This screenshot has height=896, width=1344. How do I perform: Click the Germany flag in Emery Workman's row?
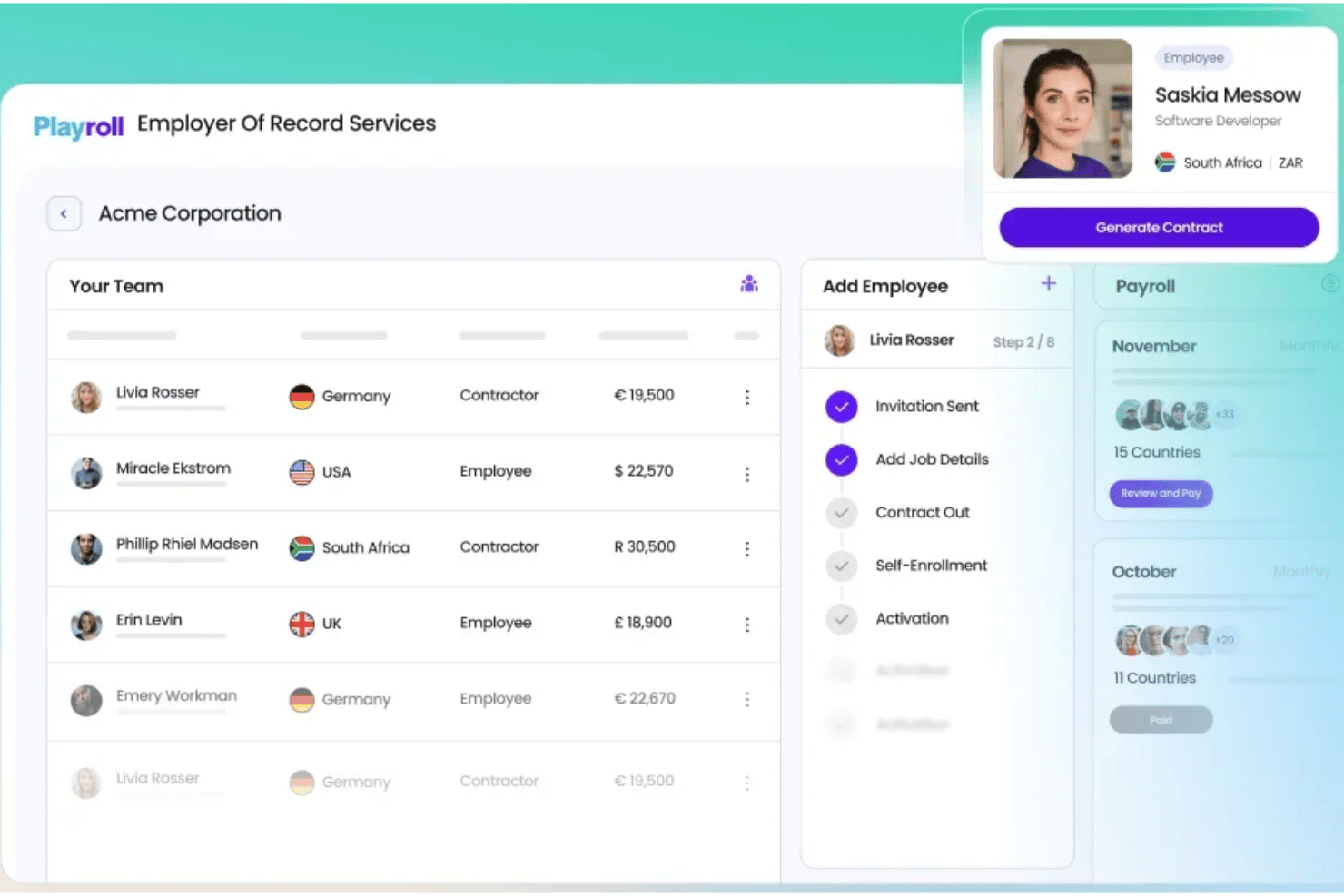(x=301, y=700)
